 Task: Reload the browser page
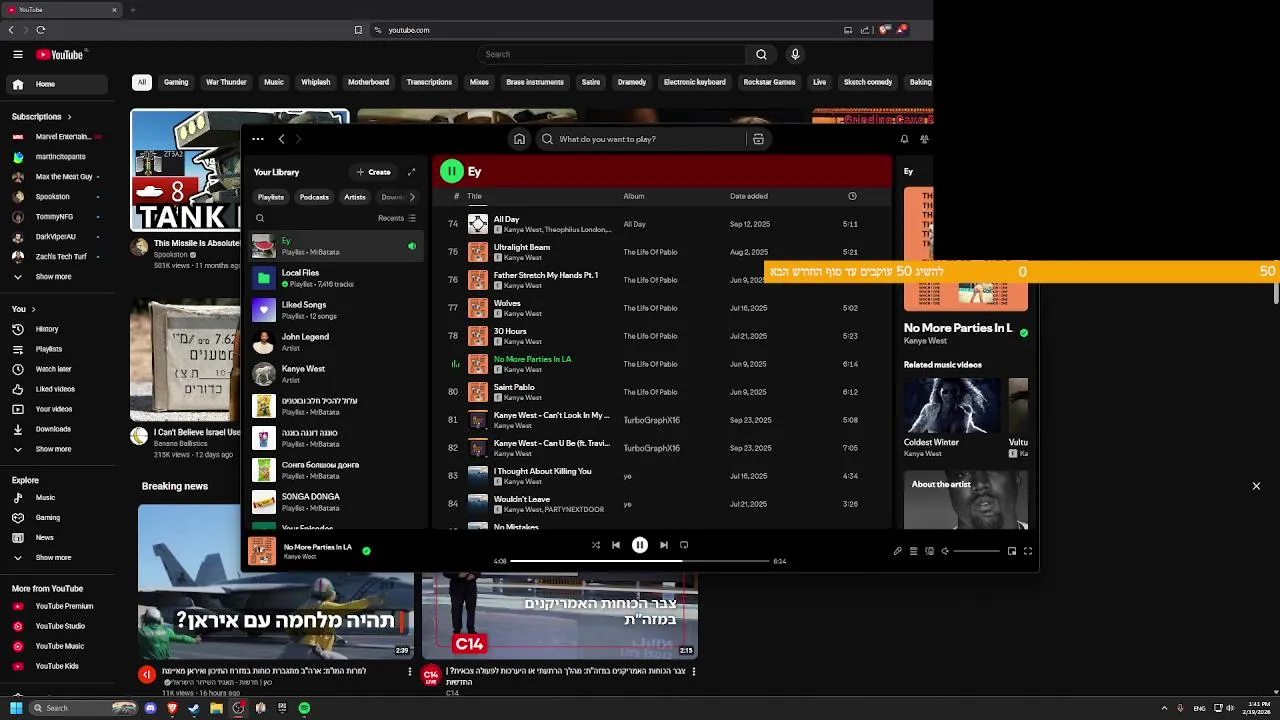click(x=41, y=30)
